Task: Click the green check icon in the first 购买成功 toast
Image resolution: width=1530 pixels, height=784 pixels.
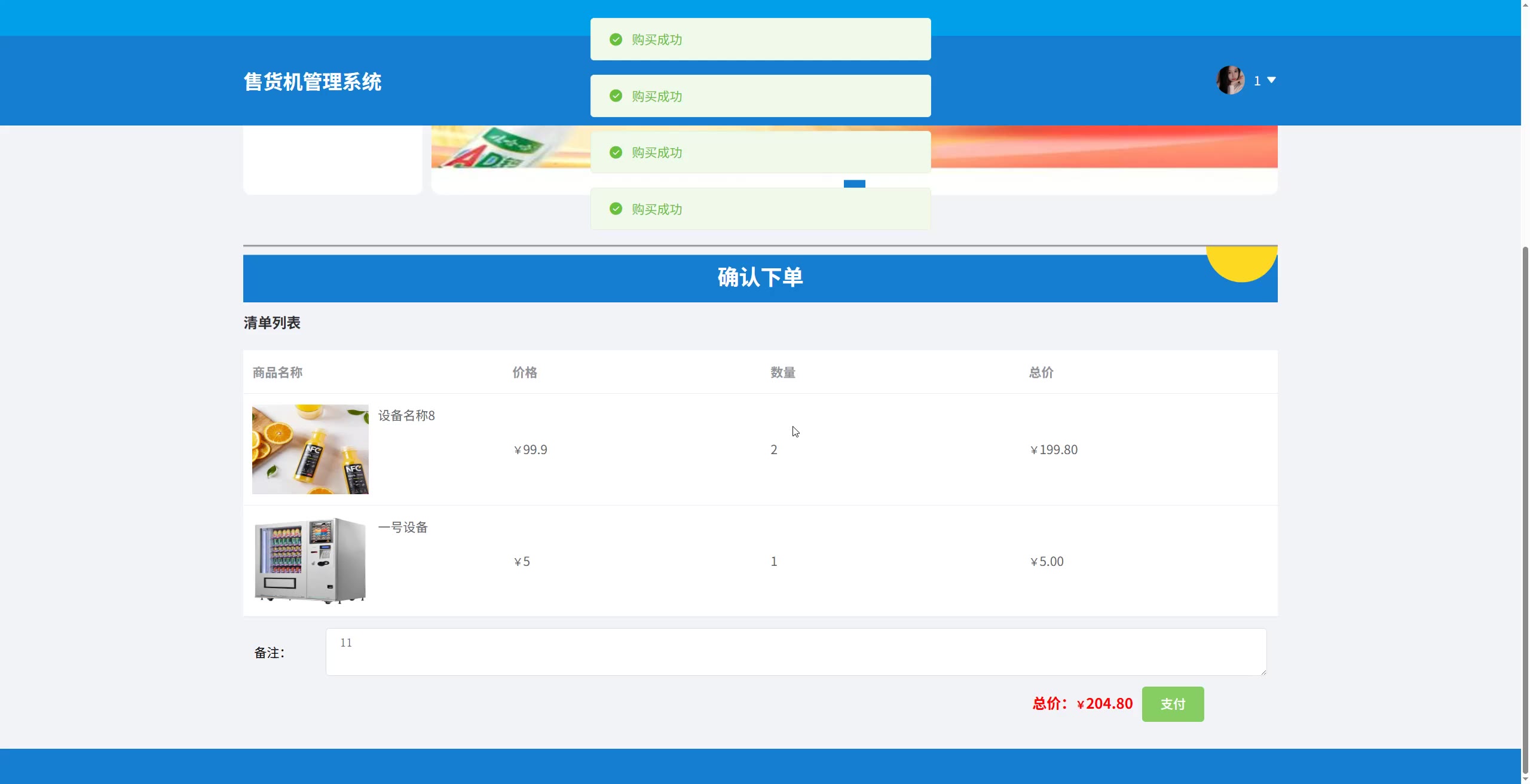Action: 616,39
